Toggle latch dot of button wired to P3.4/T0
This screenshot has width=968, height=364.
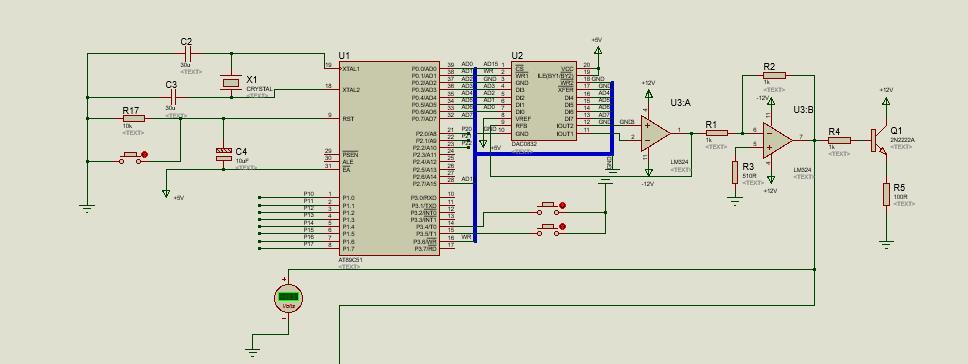(562, 205)
